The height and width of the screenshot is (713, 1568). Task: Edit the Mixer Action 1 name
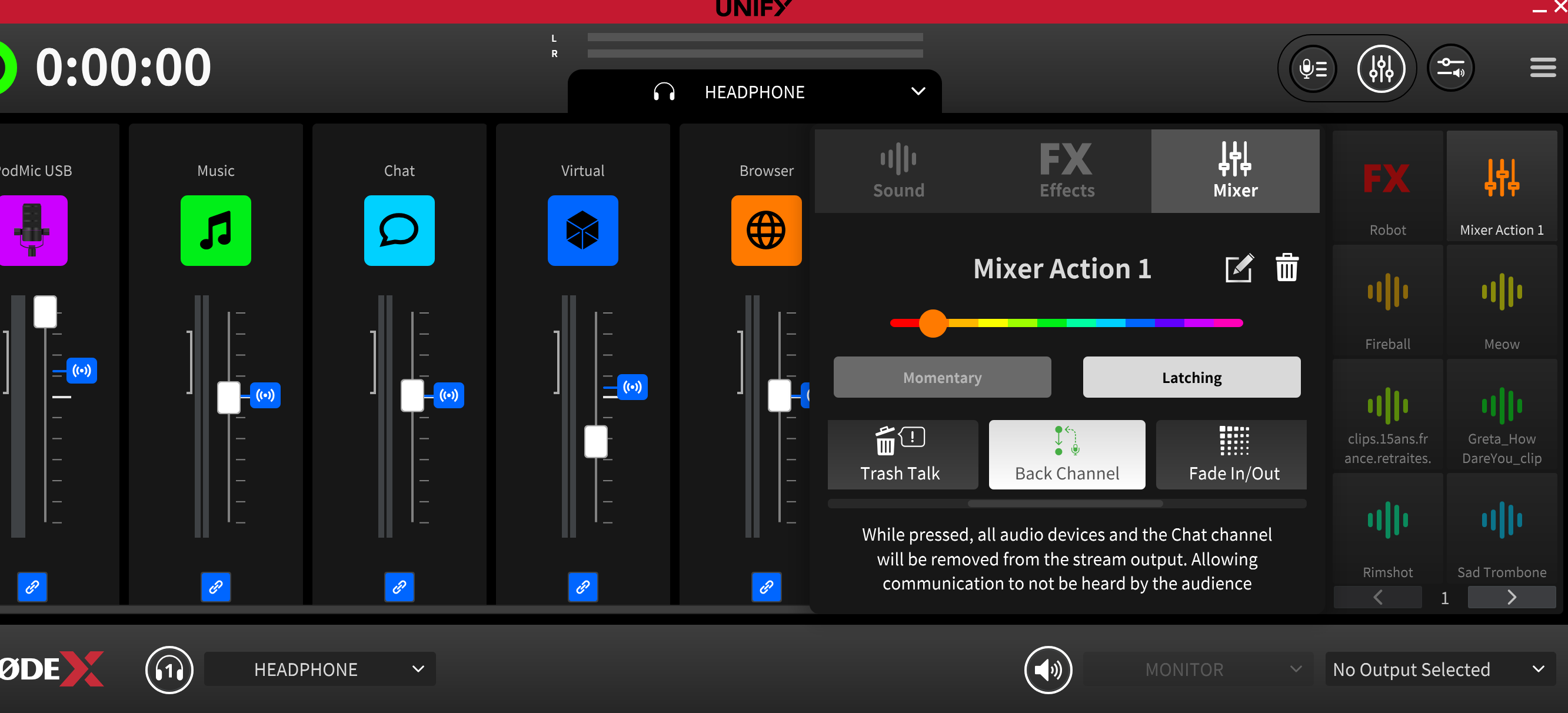[1239, 268]
